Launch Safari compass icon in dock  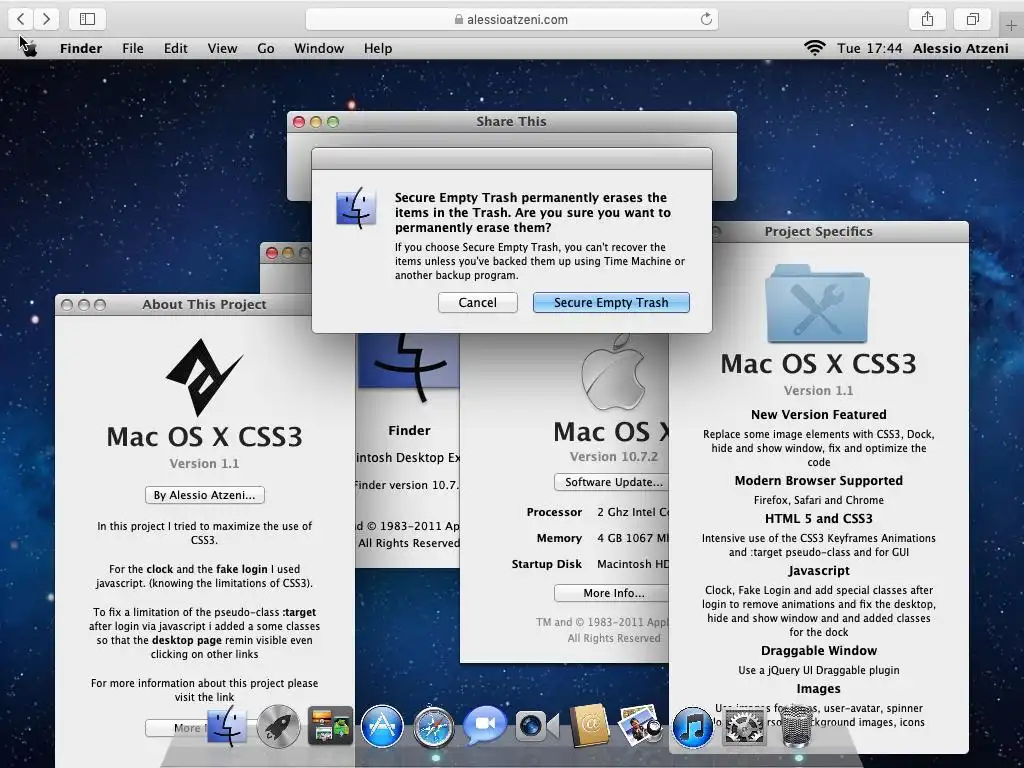(x=433, y=726)
